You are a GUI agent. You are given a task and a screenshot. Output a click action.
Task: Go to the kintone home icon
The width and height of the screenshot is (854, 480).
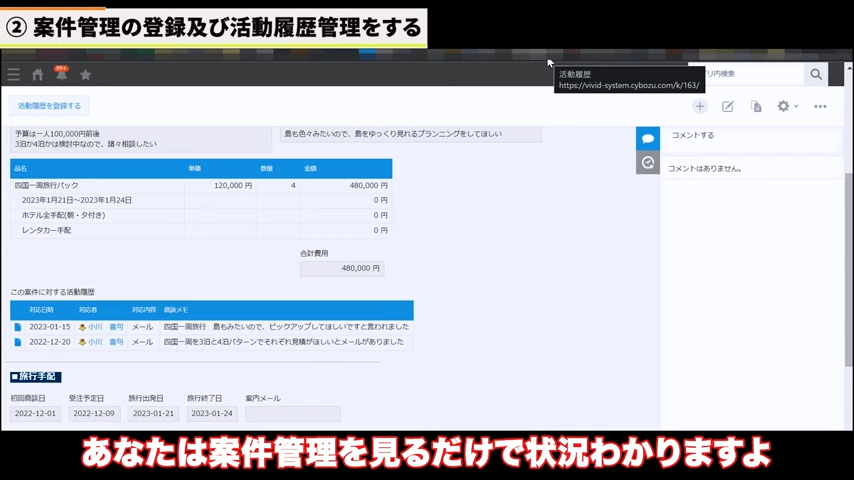click(x=38, y=74)
